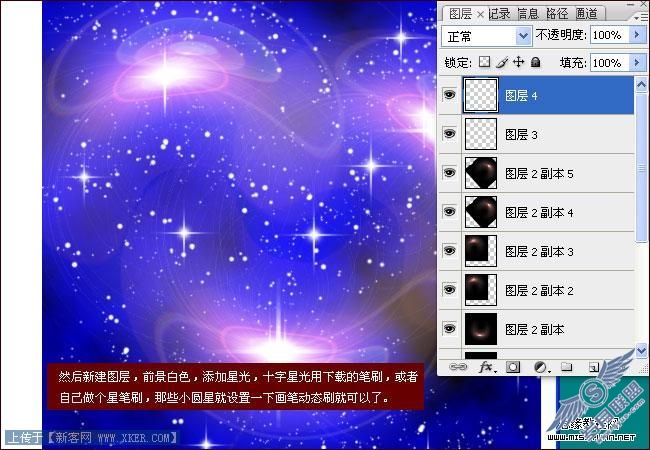The height and width of the screenshot is (450, 650).
Task: Click the lock image pixels brush icon
Action: coord(502,63)
